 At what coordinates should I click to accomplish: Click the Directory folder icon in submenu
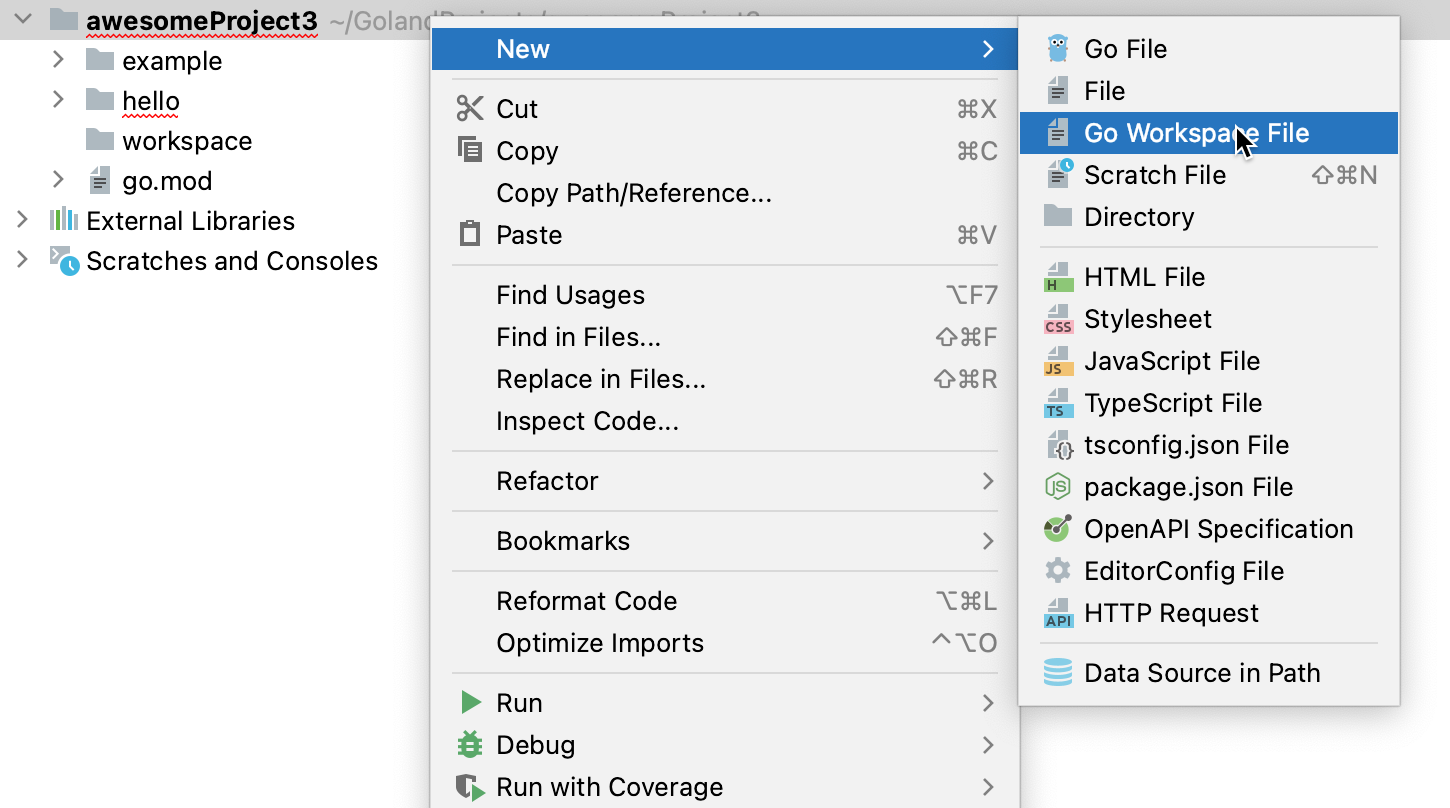tap(1057, 216)
